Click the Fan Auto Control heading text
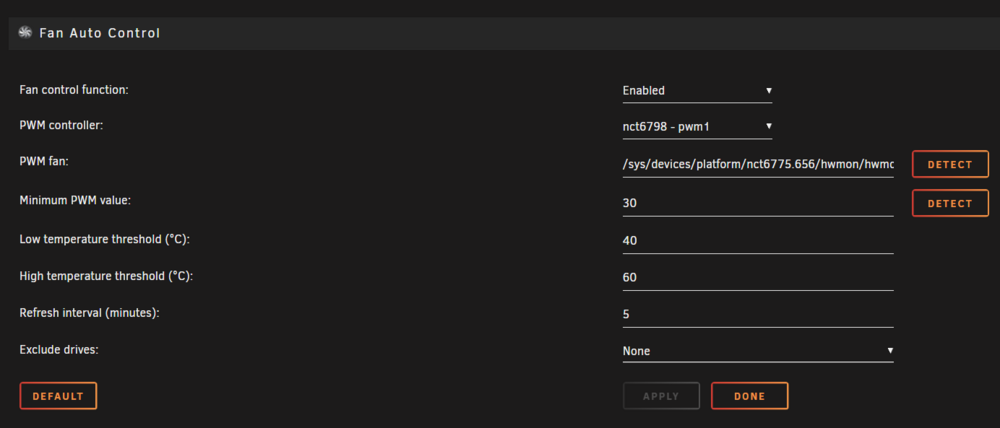This screenshot has height=428, width=1000. click(x=99, y=33)
